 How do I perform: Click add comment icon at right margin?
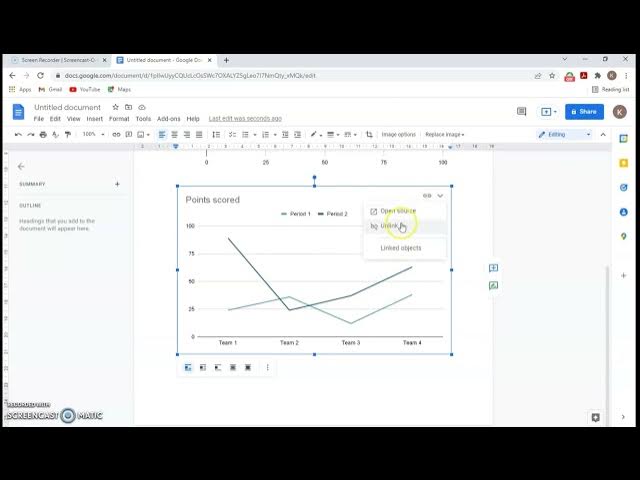493,268
